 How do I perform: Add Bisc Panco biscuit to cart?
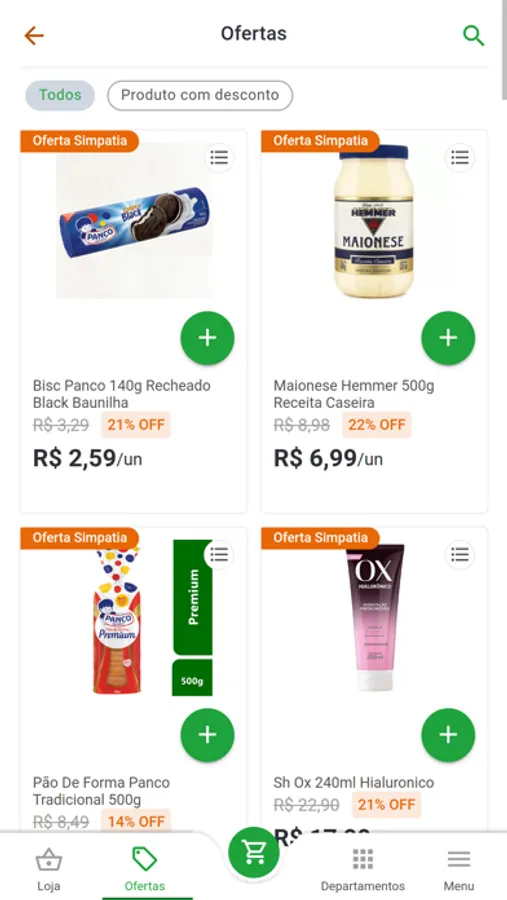pyautogui.click(x=207, y=338)
